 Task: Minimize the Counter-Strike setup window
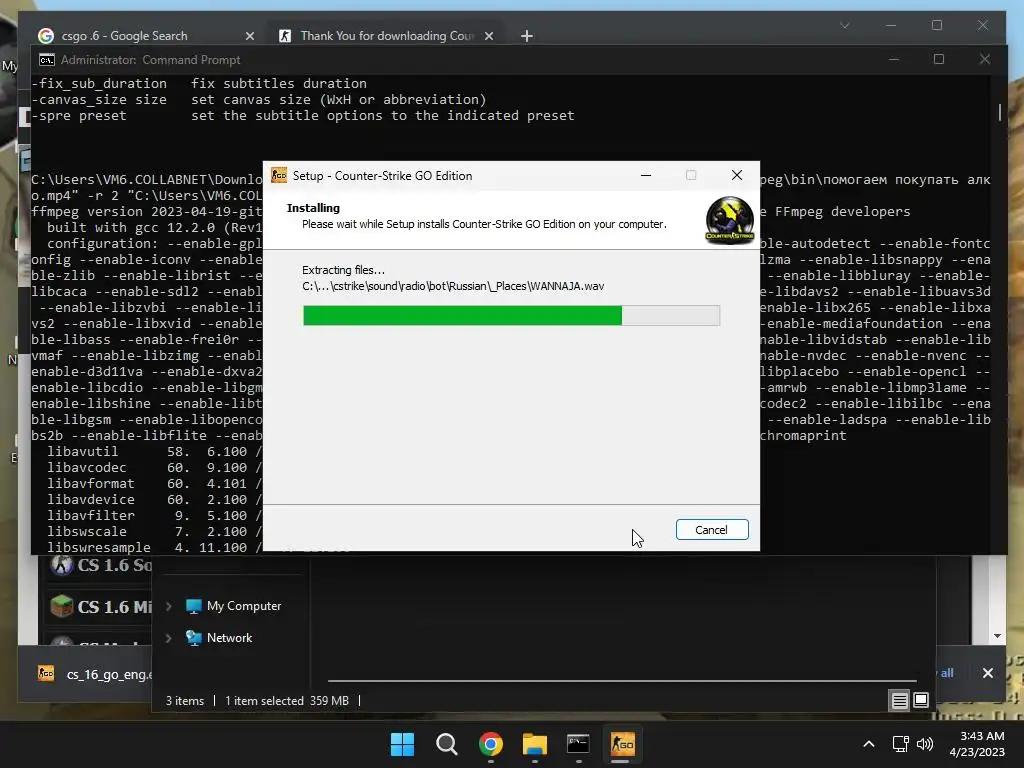(646, 175)
